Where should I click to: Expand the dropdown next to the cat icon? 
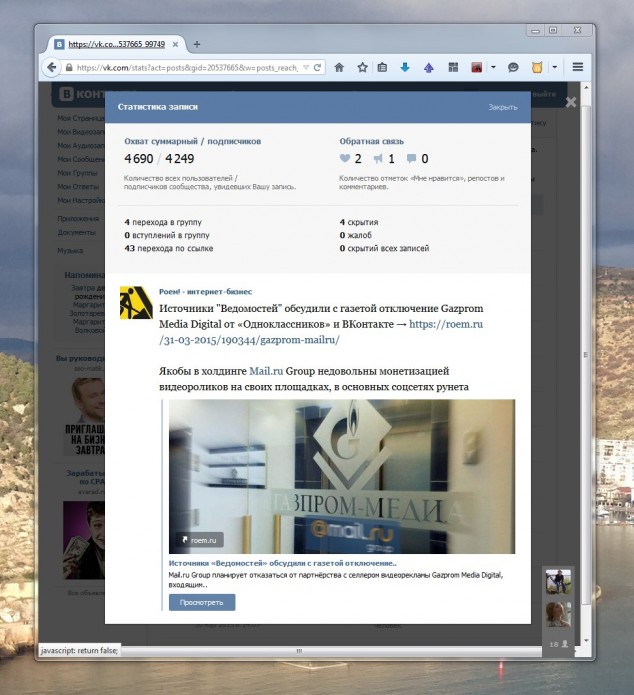(x=554, y=67)
